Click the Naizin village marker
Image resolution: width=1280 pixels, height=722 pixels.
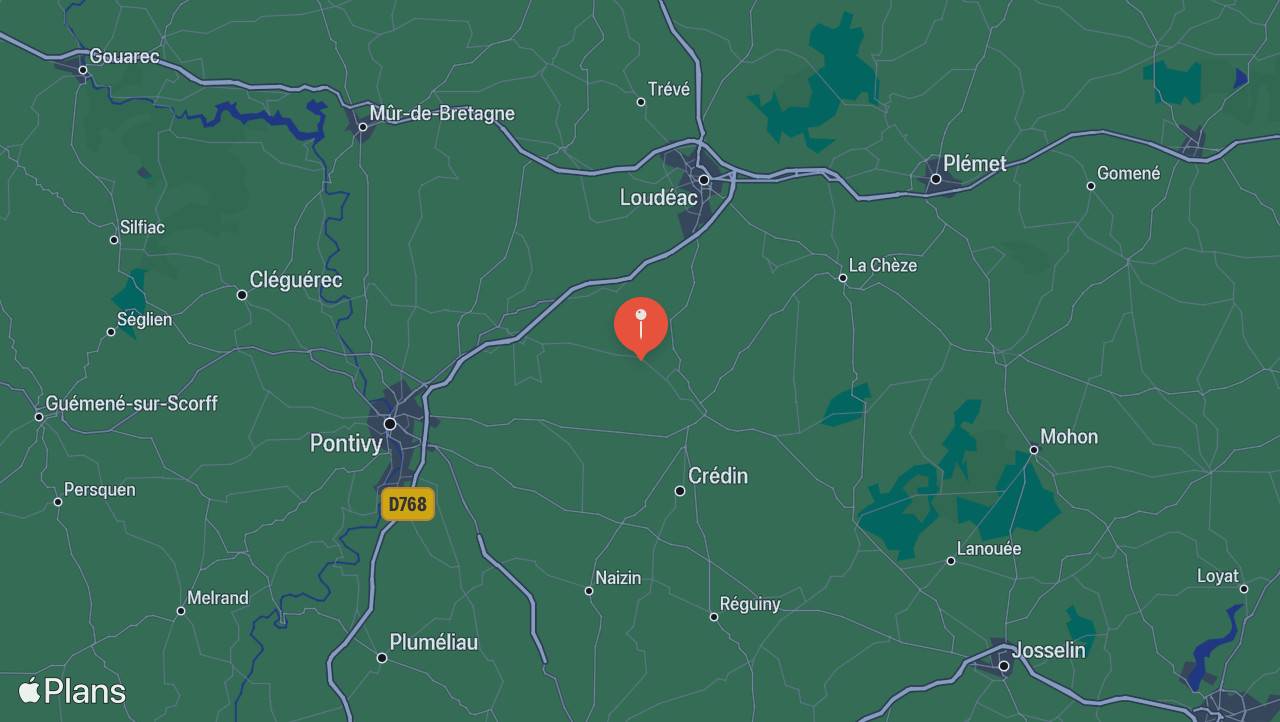pyautogui.click(x=589, y=591)
